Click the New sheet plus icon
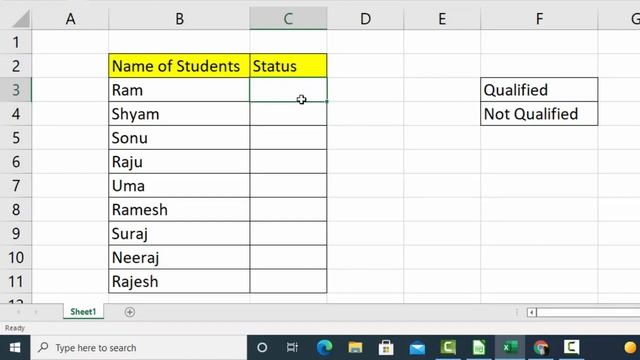 click(130, 312)
